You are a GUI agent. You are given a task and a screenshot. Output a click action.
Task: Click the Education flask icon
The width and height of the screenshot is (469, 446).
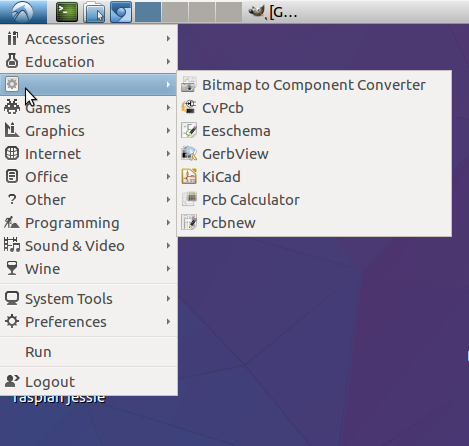(12, 61)
